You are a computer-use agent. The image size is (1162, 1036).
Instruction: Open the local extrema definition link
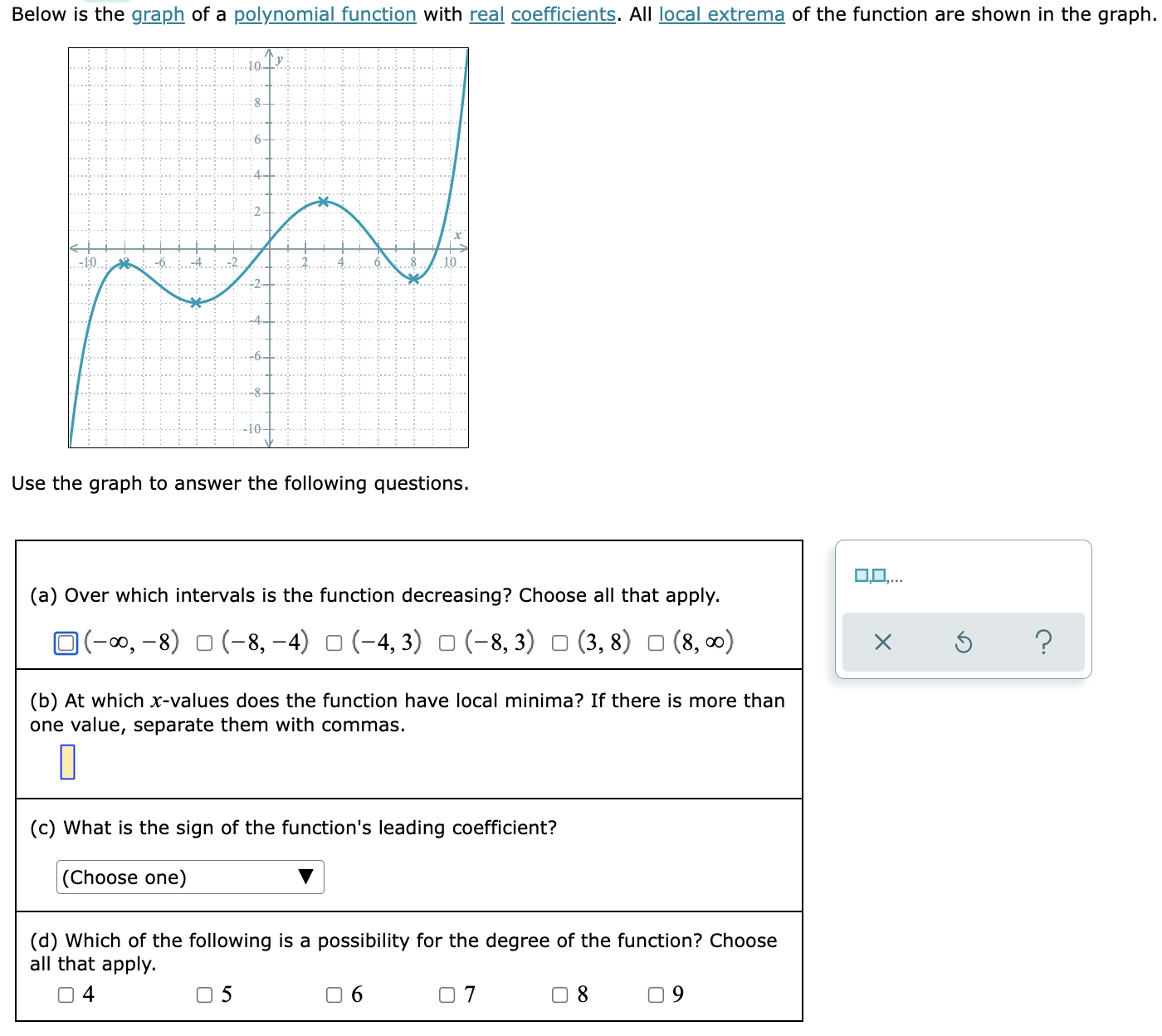click(x=721, y=14)
